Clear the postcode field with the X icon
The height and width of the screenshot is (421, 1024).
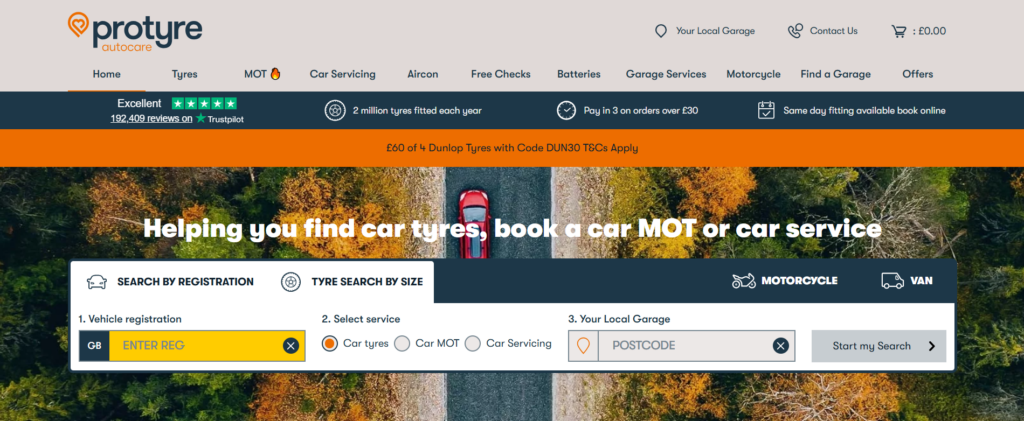pos(780,346)
